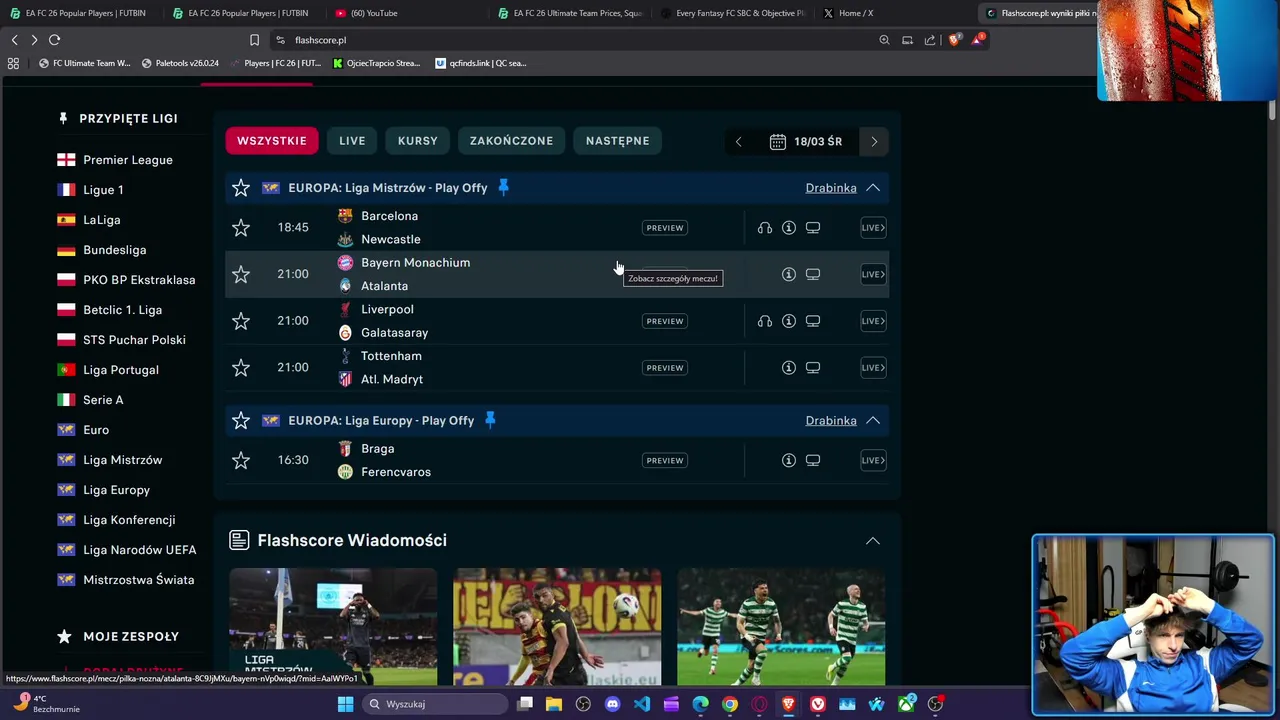
Task: Go to next day arrow
Action: tap(874, 142)
